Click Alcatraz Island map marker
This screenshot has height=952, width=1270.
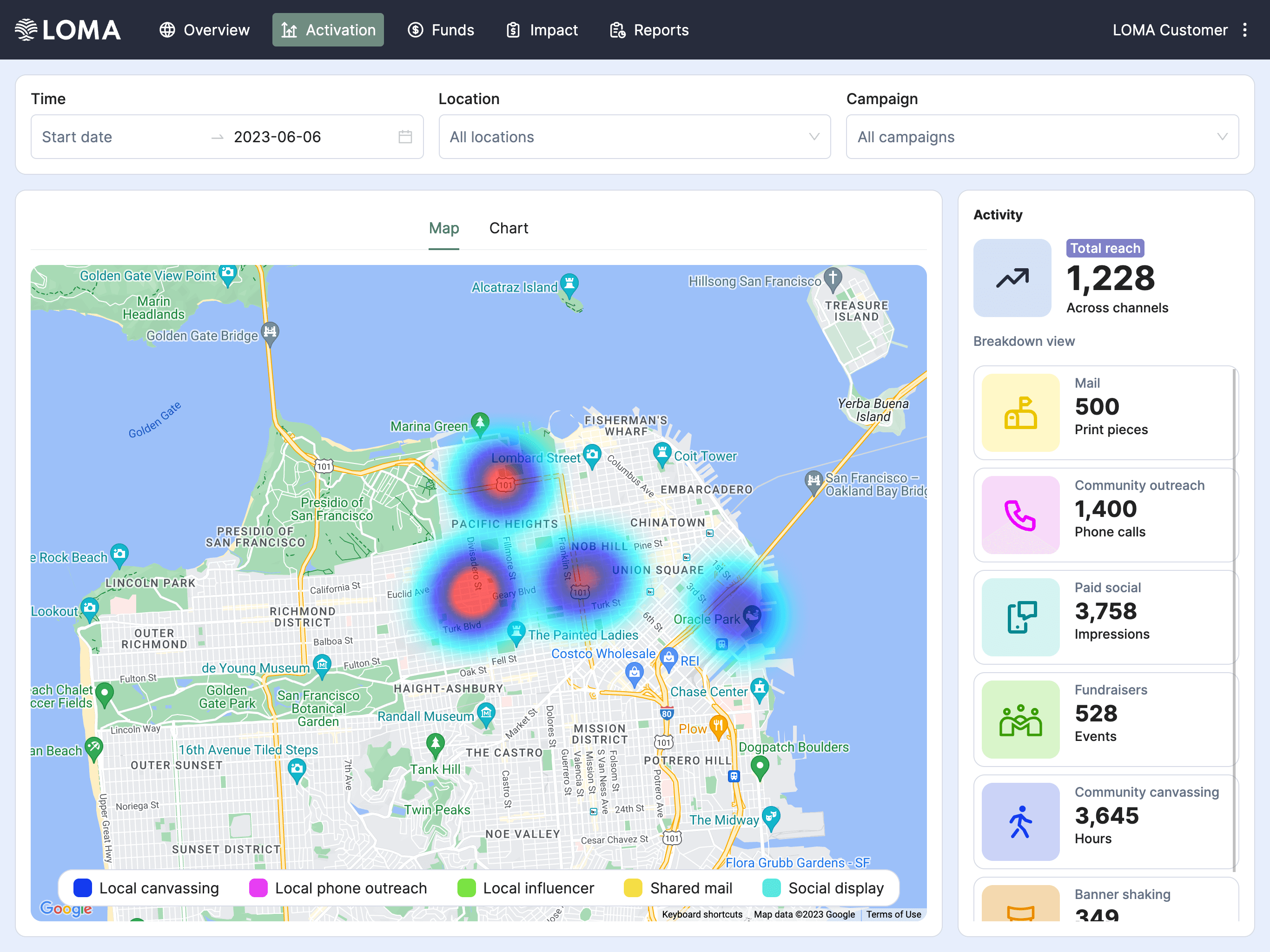pos(569,283)
